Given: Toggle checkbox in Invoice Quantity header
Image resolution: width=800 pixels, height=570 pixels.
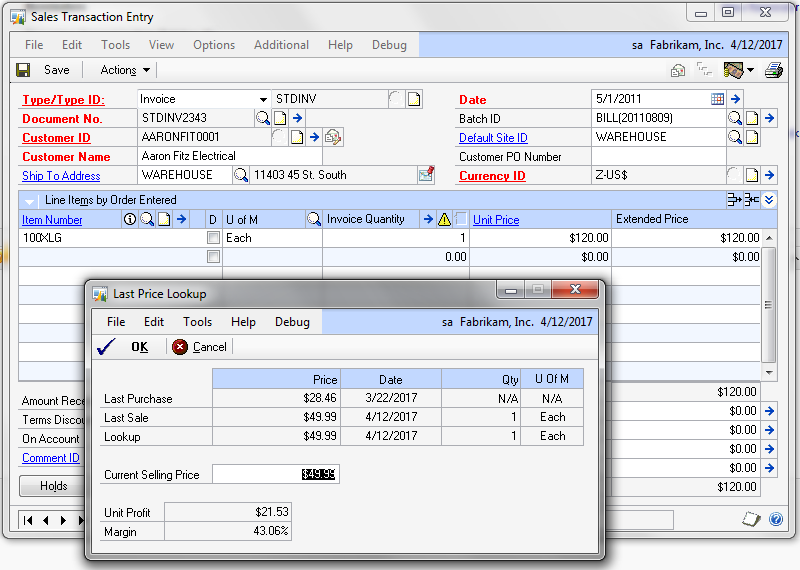Looking at the screenshot, I should [x=461, y=219].
